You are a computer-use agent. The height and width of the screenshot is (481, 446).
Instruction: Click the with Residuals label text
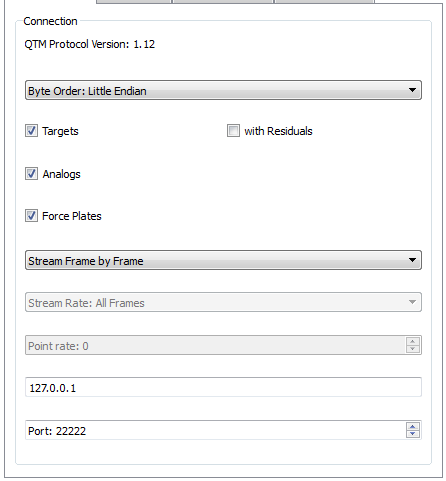coord(278,131)
